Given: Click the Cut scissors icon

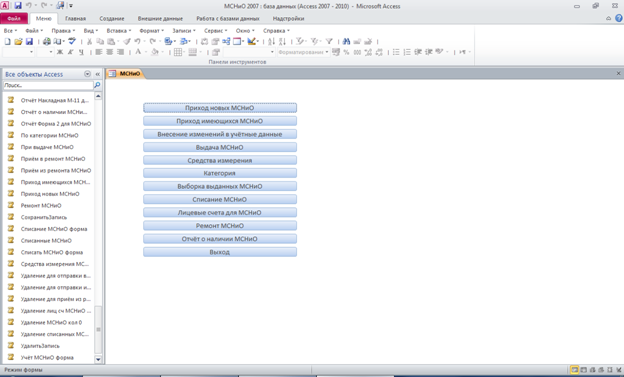Looking at the screenshot, I should (x=89, y=41).
